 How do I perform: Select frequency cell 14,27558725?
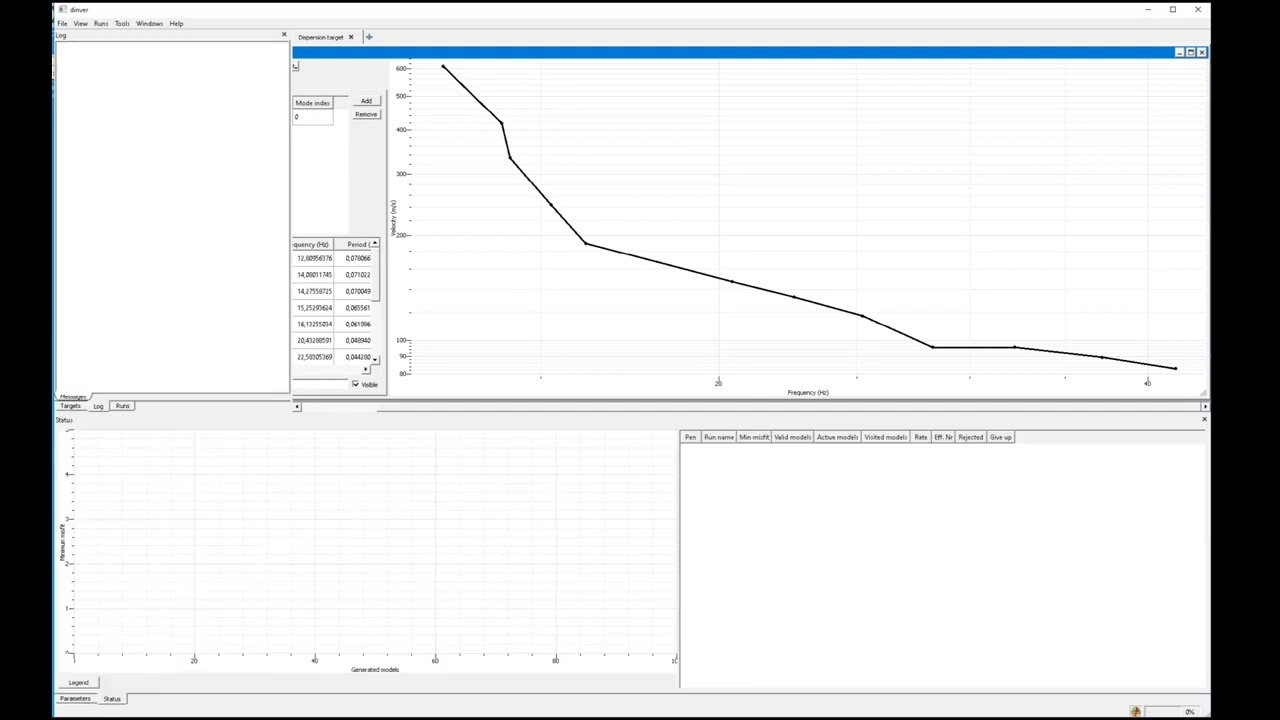click(x=313, y=291)
